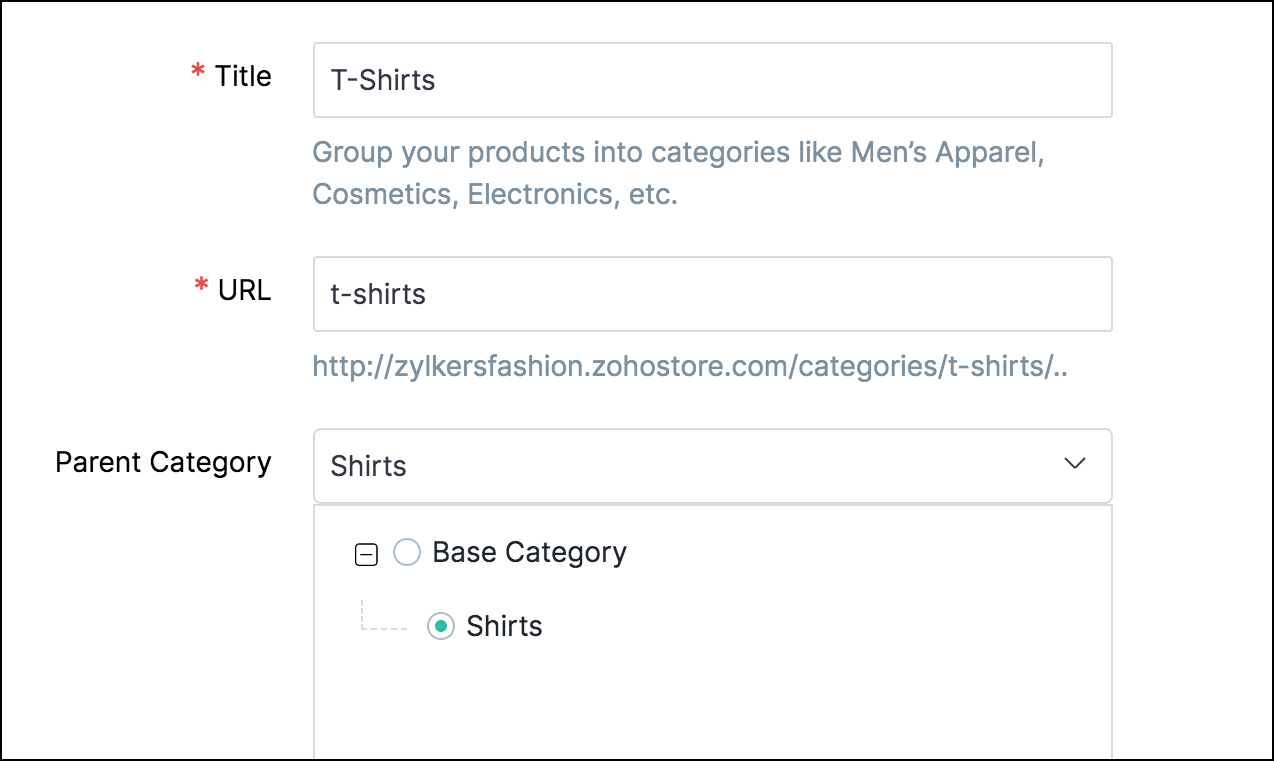Screen dimensions: 1274x761
Task: Click the T-Shirts text in Title box
Action: 383,80
